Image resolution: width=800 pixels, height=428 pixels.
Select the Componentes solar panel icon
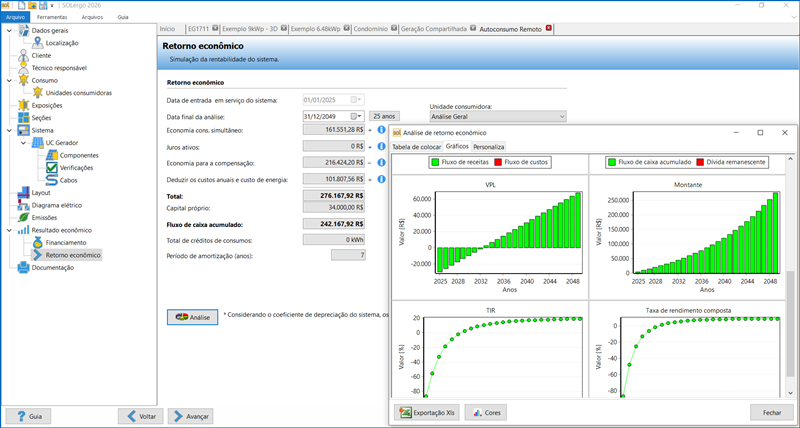pyautogui.click(x=52, y=155)
